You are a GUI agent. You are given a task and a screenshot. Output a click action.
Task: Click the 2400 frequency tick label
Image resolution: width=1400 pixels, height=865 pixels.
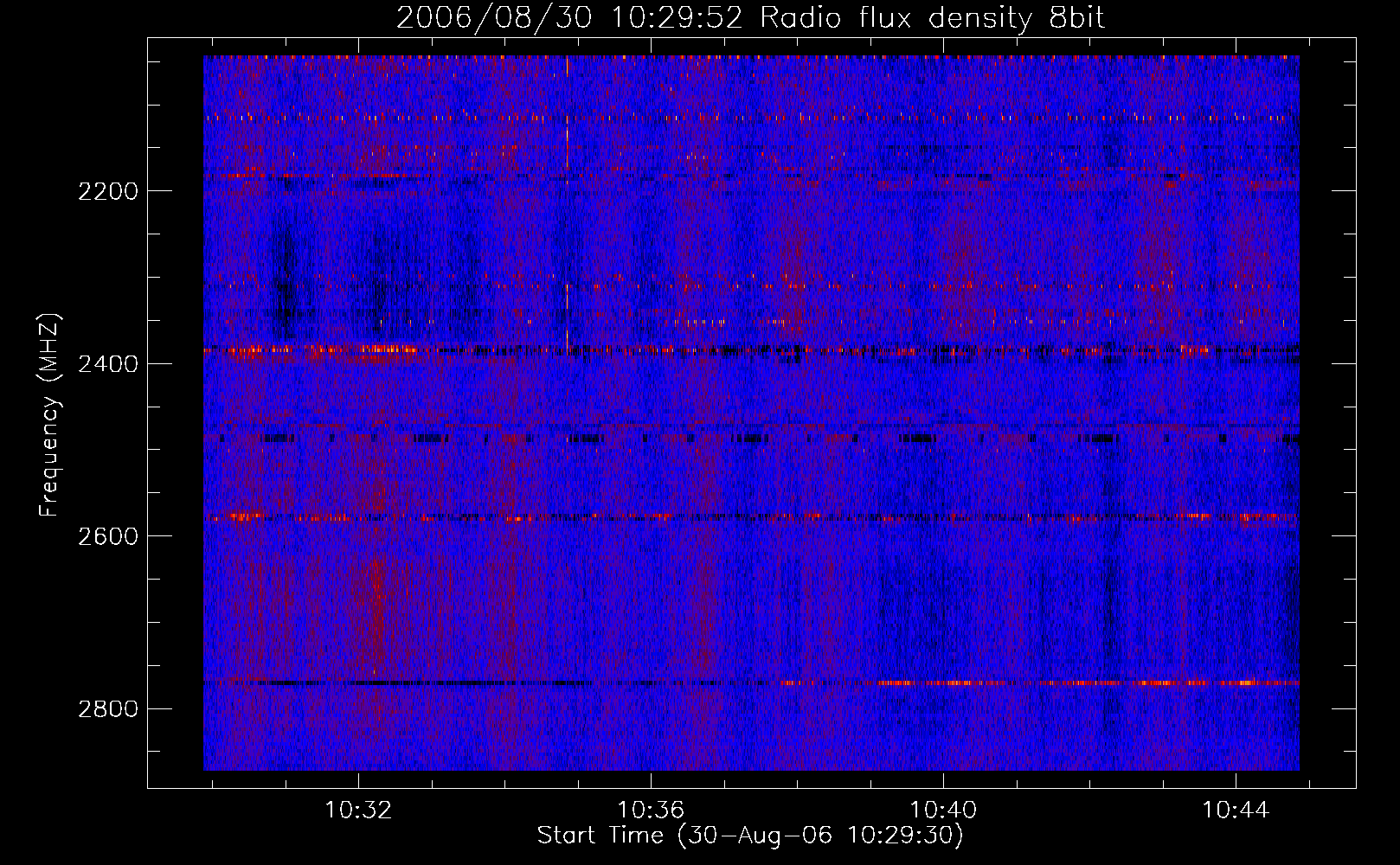point(108,364)
